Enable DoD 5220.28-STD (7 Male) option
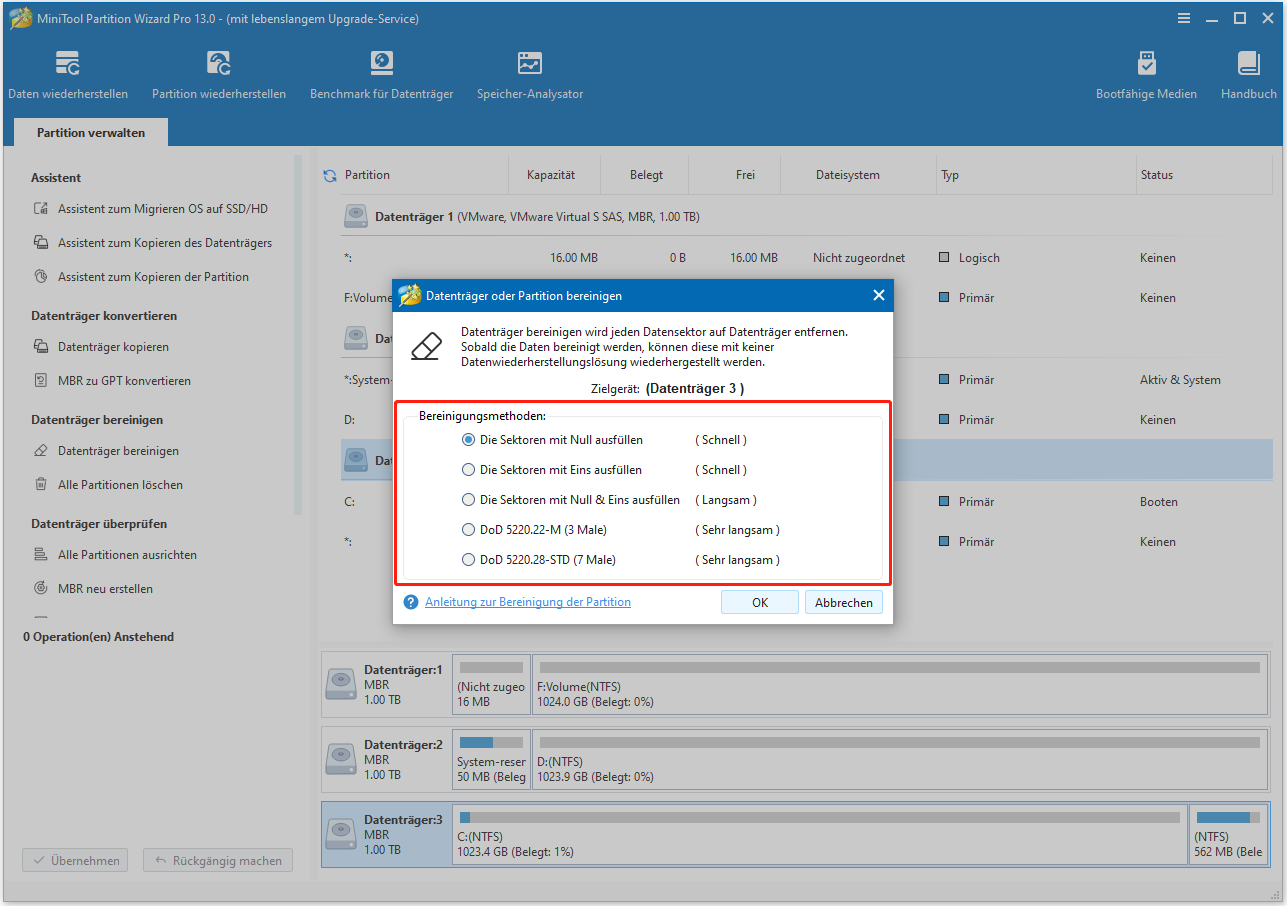 [468, 559]
